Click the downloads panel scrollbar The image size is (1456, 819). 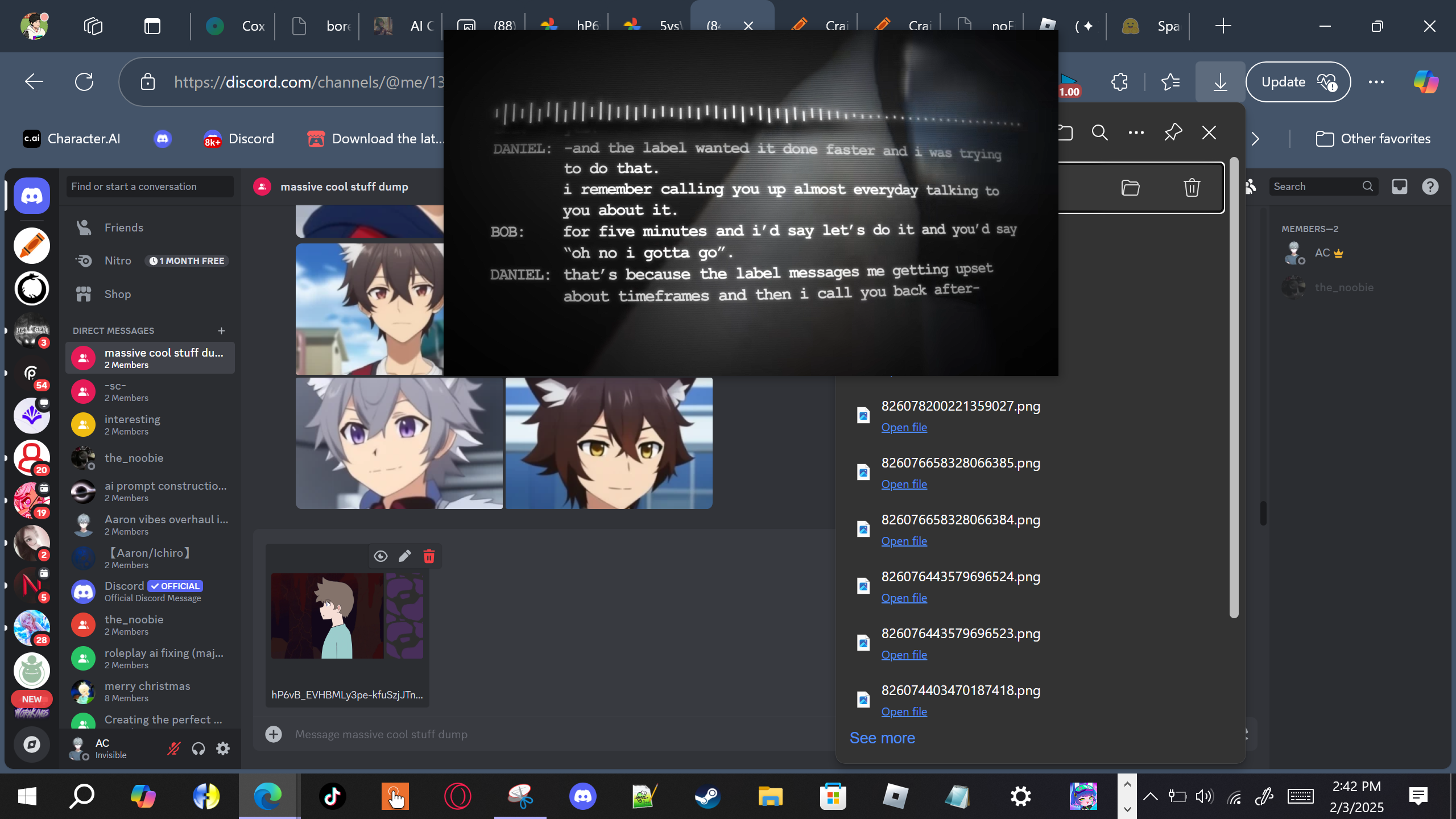[1234, 388]
